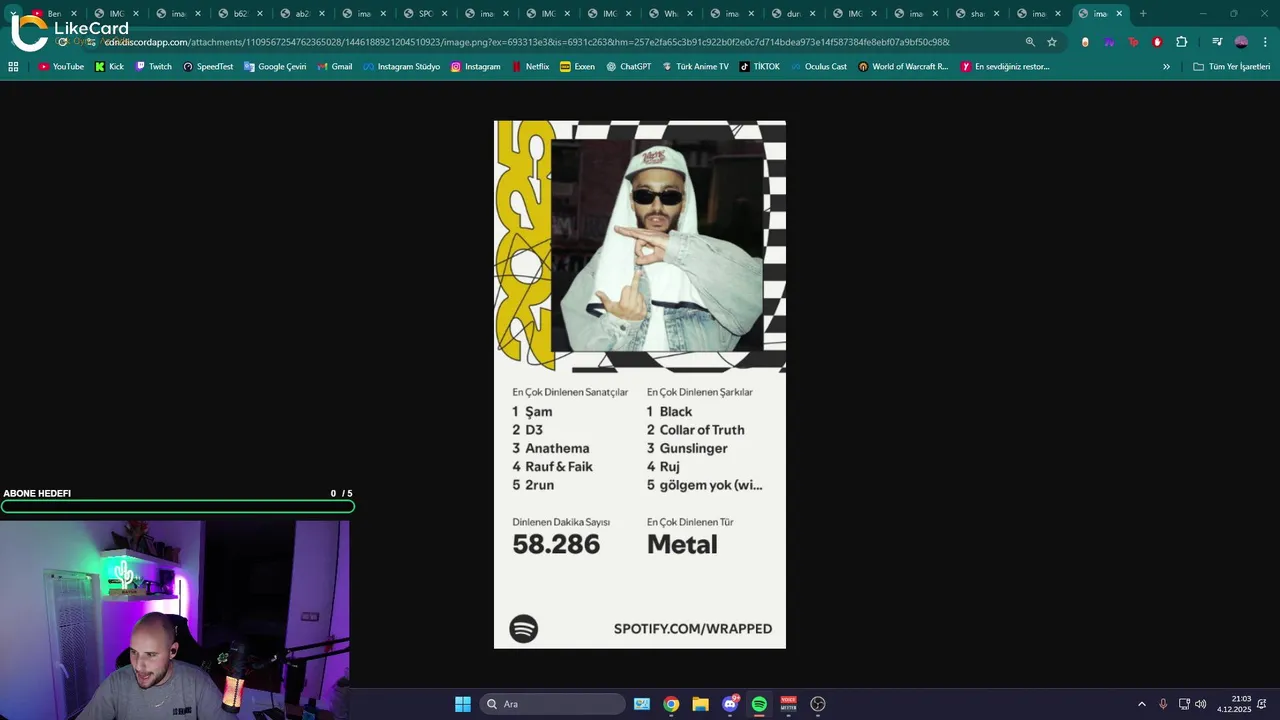
Task: Open the World of Warcraft bookmark
Action: [903, 67]
